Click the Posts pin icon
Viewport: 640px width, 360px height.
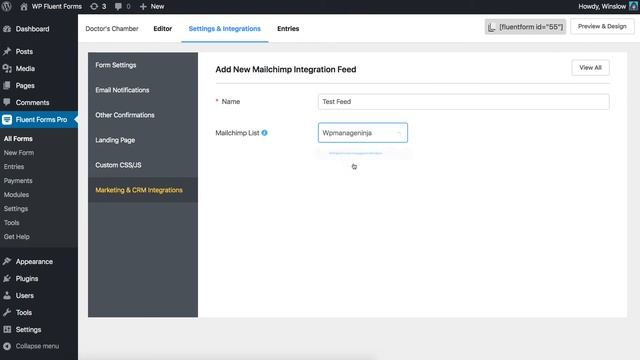pyautogui.click(x=7, y=51)
